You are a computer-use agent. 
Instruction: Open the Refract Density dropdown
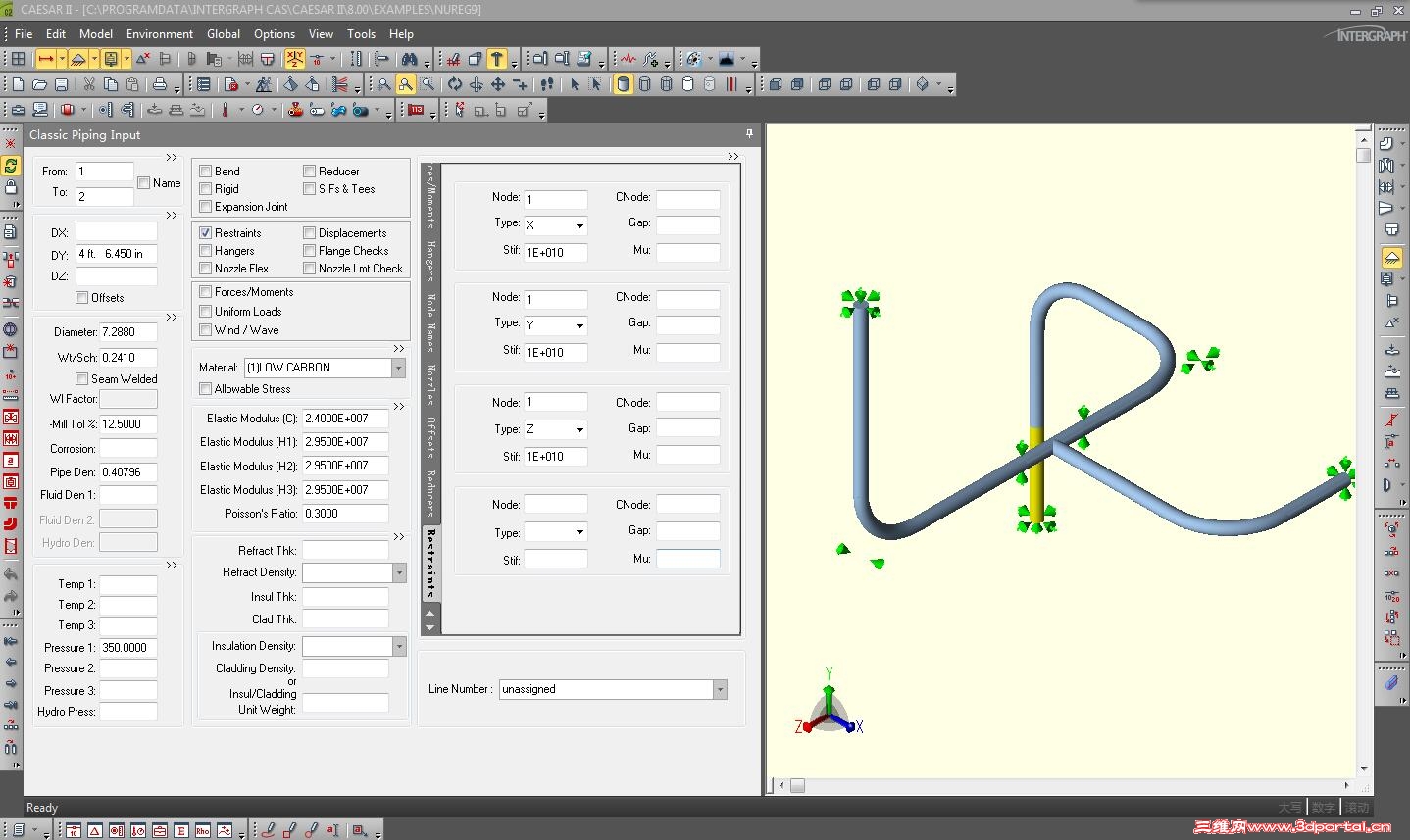point(399,572)
